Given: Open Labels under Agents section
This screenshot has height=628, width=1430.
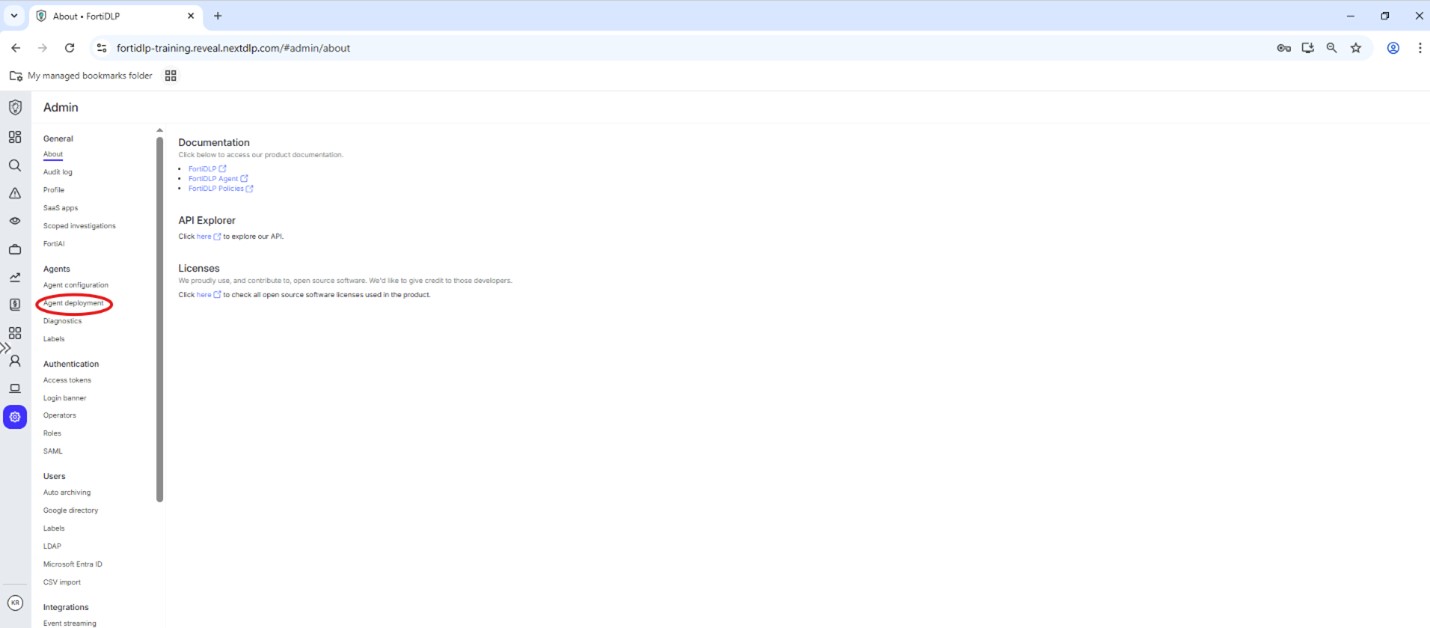Looking at the screenshot, I should click(x=54, y=339).
